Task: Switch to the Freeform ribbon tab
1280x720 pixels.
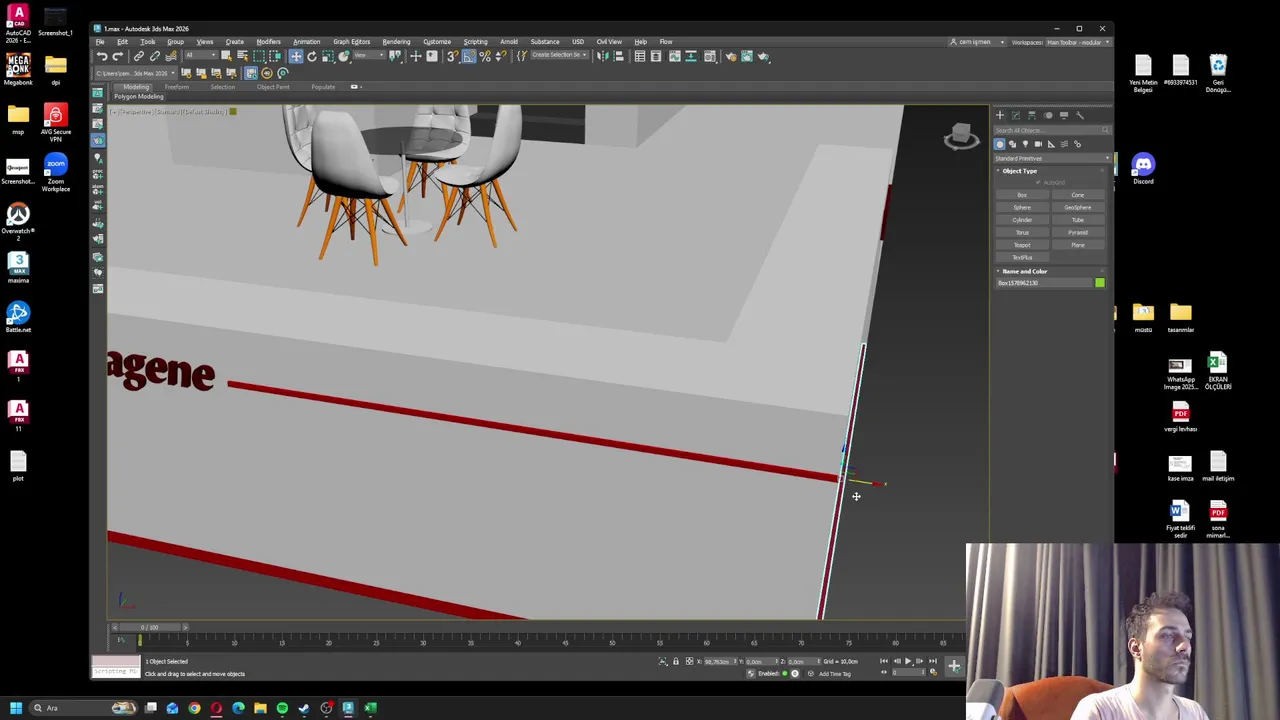Action: (x=177, y=87)
